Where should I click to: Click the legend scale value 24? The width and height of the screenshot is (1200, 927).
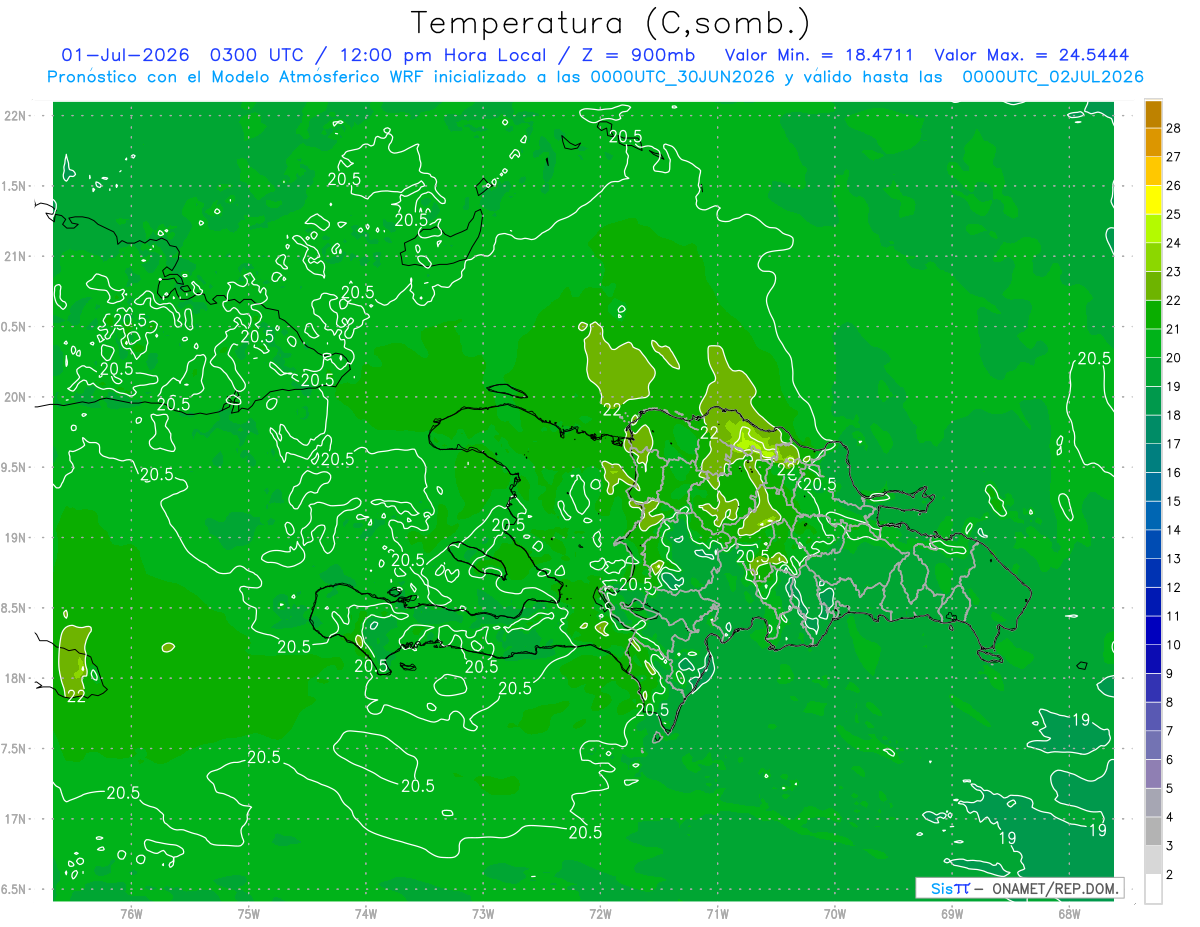(1173, 243)
